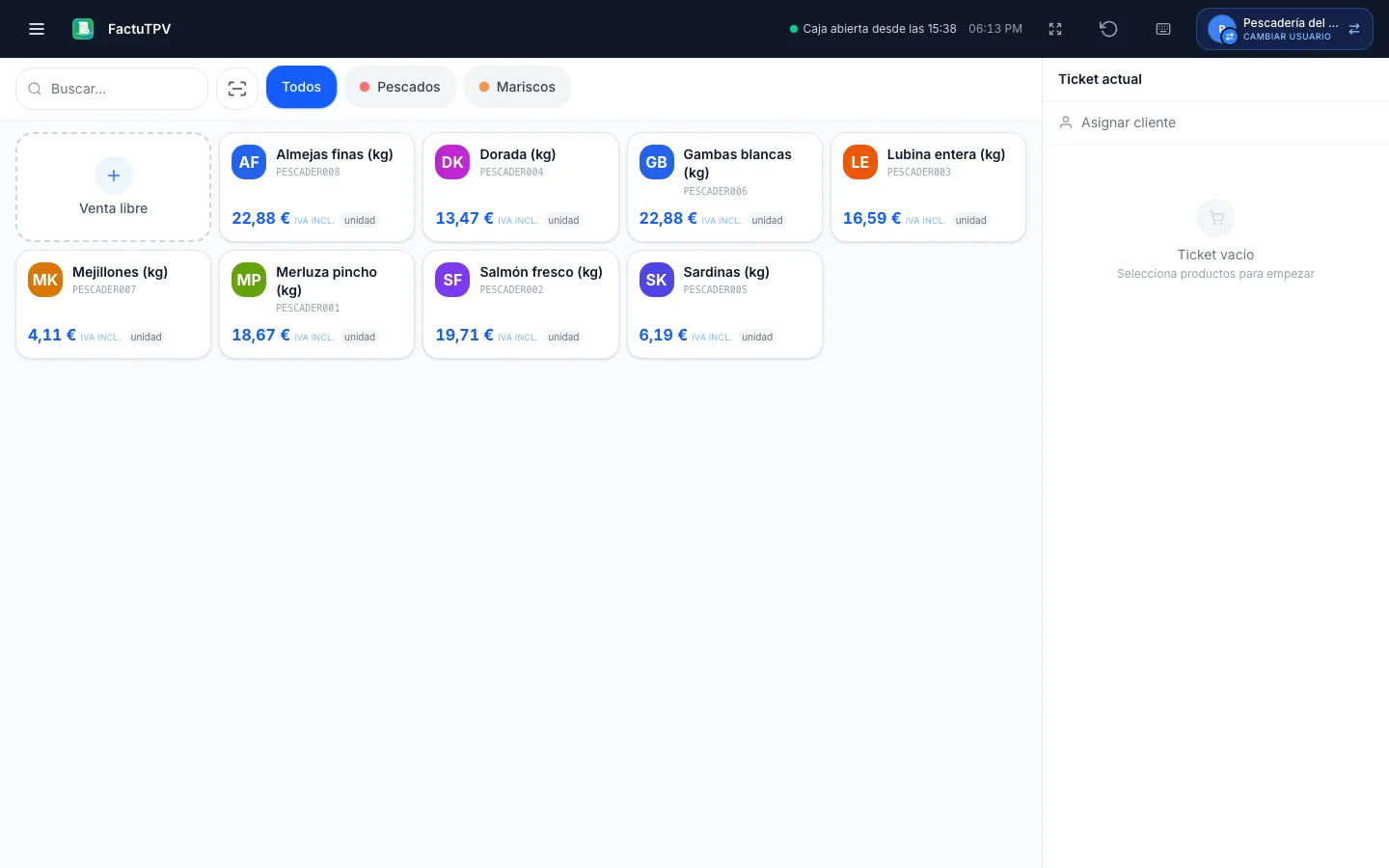Filter by Mariscos category

click(x=517, y=87)
